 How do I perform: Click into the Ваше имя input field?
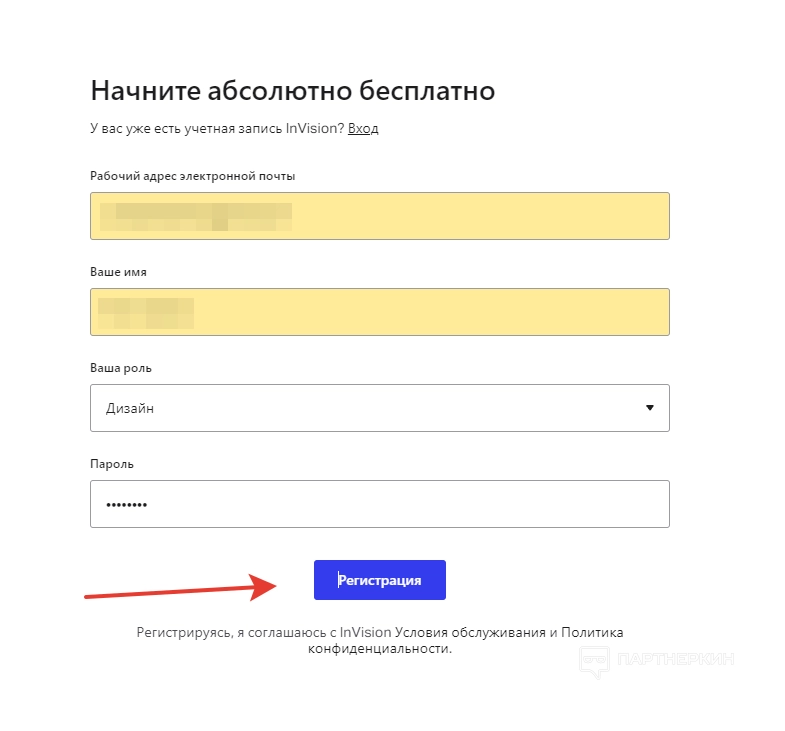[x=379, y=312]
